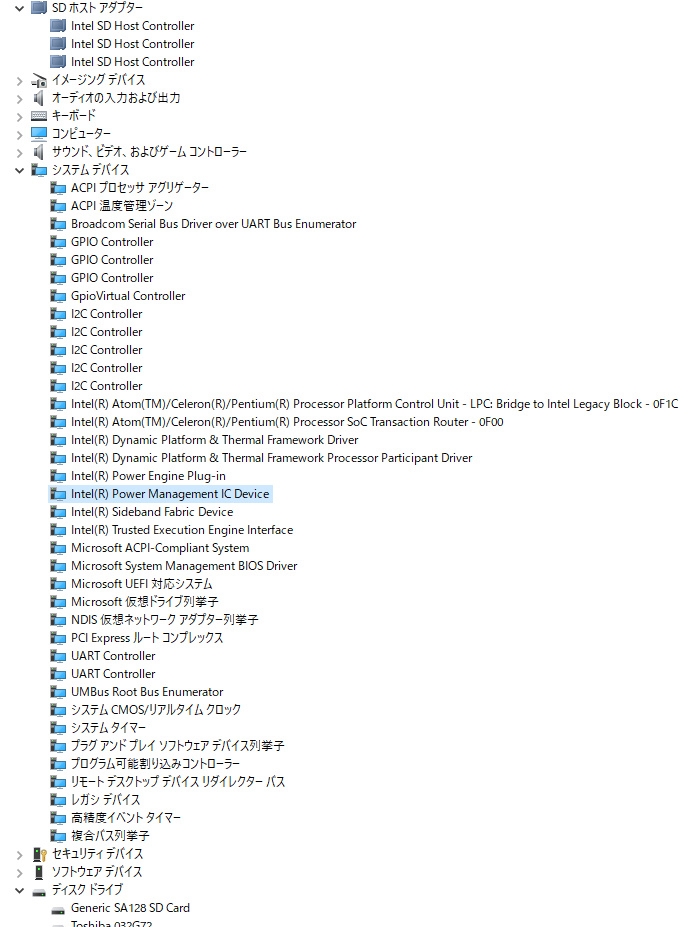Select システム CMOS/リアルタイム クロック
The height and width of the screenshot is (927, 700).
pyautogui.click(x=155, y=710)
